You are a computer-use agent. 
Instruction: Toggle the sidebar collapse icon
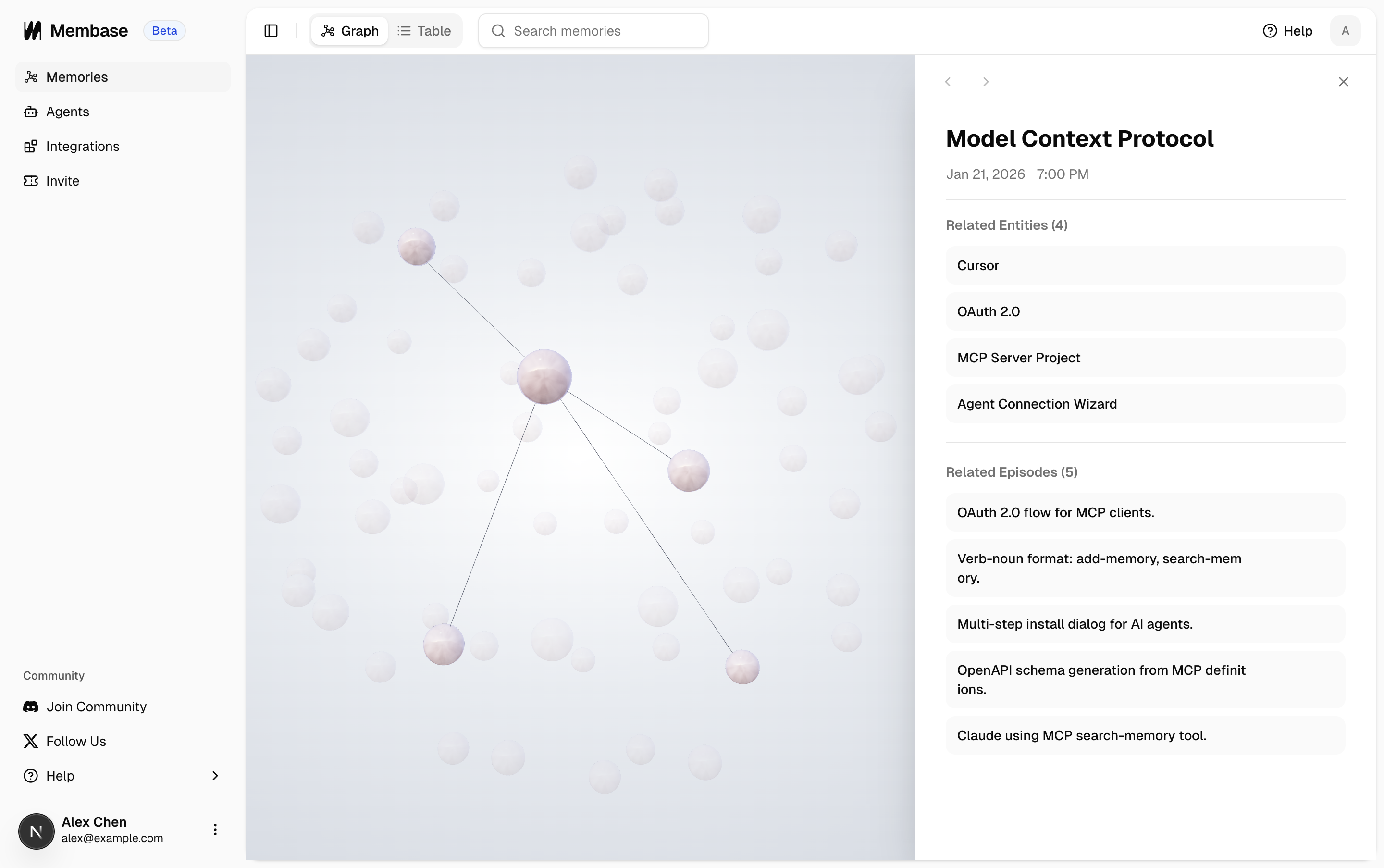(271, 30)
